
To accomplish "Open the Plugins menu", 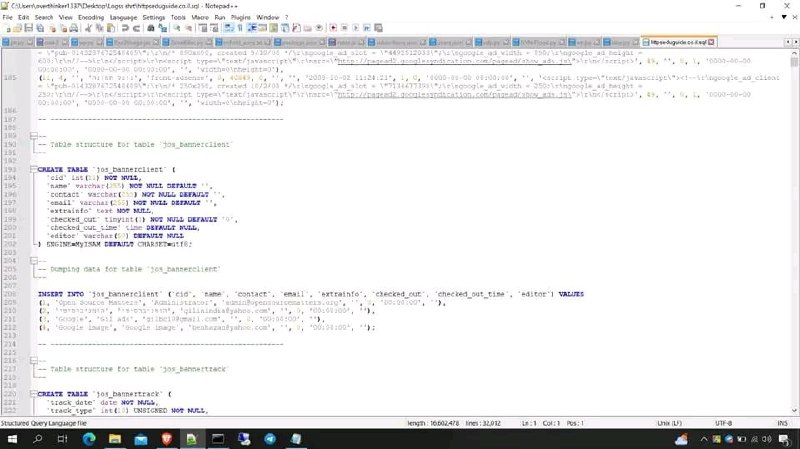I will (240, 17).
